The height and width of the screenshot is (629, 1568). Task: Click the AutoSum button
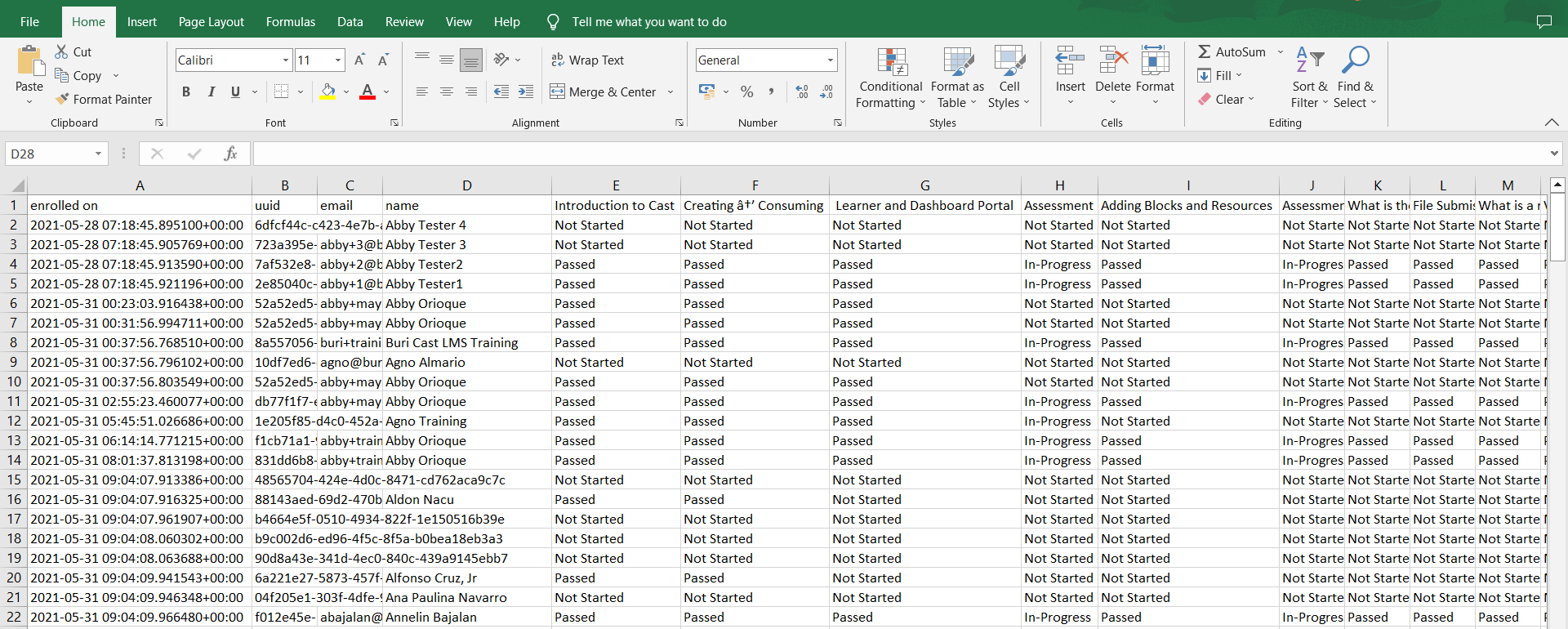(1232, 51)
